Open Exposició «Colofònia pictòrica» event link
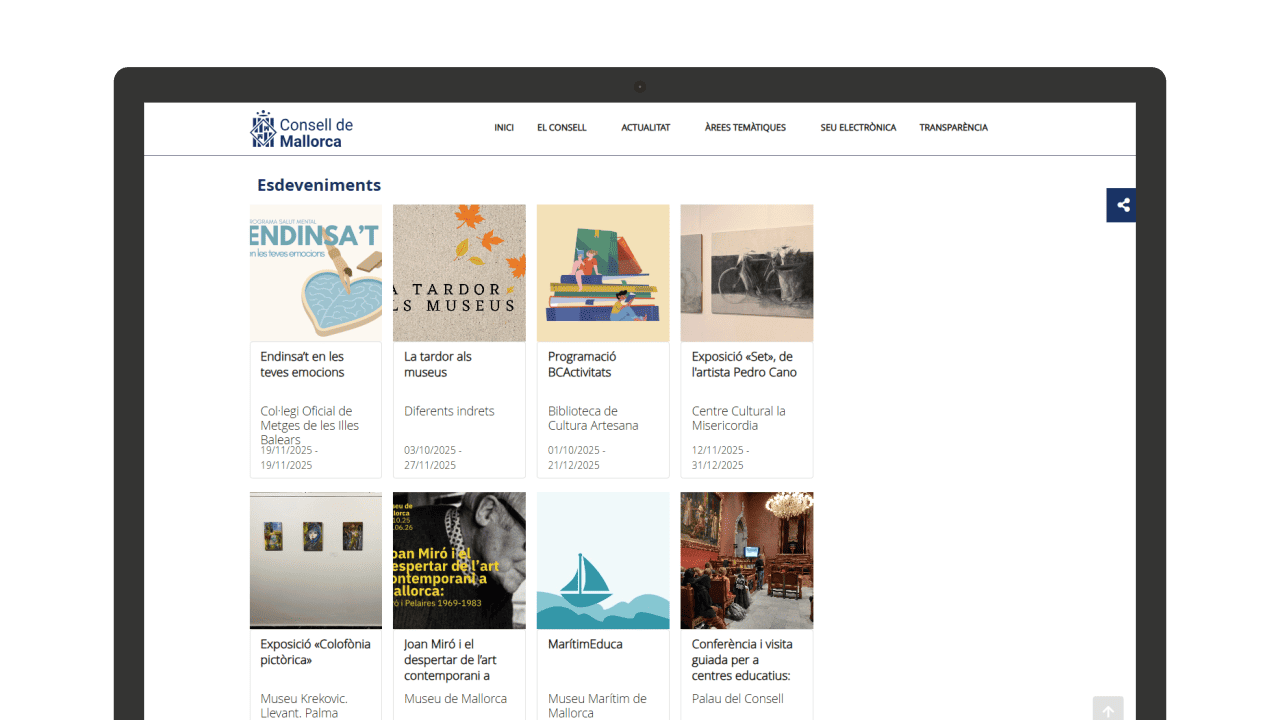Screen dimensions: 1280x720 pos(315,652)
